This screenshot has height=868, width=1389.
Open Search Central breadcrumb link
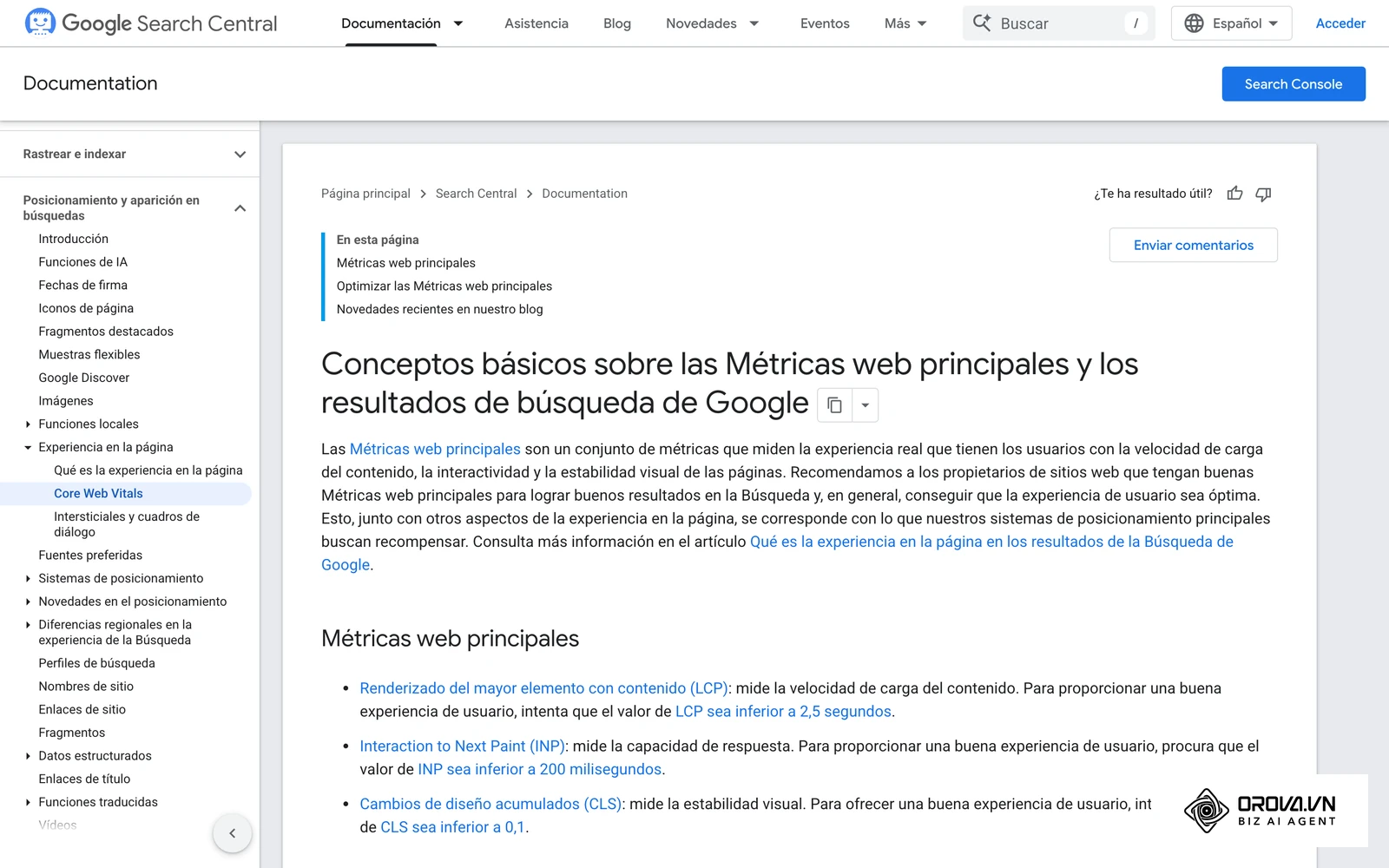[476, 194]
